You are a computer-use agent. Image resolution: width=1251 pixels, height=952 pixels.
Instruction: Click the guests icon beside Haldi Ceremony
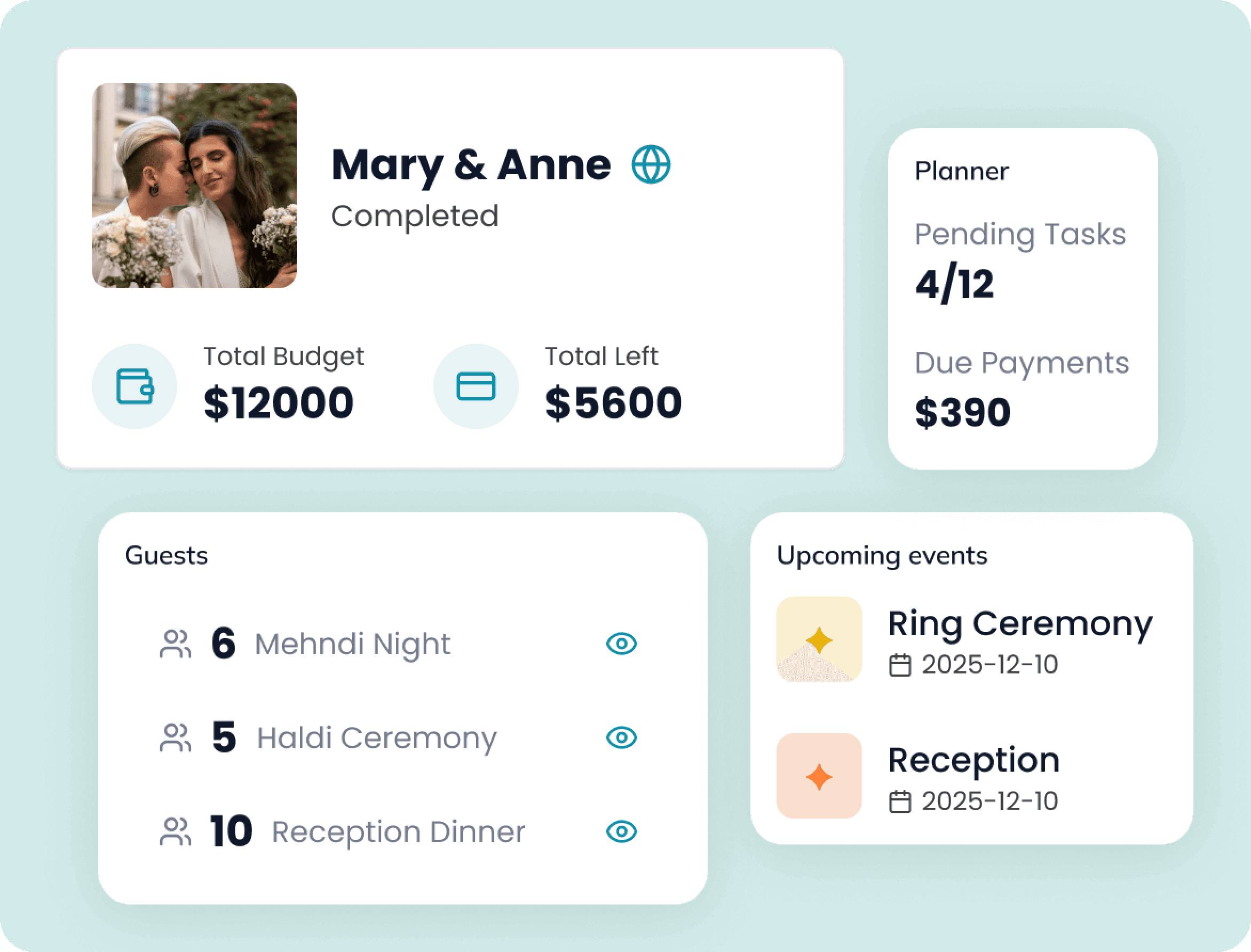(x=177, y=739)
